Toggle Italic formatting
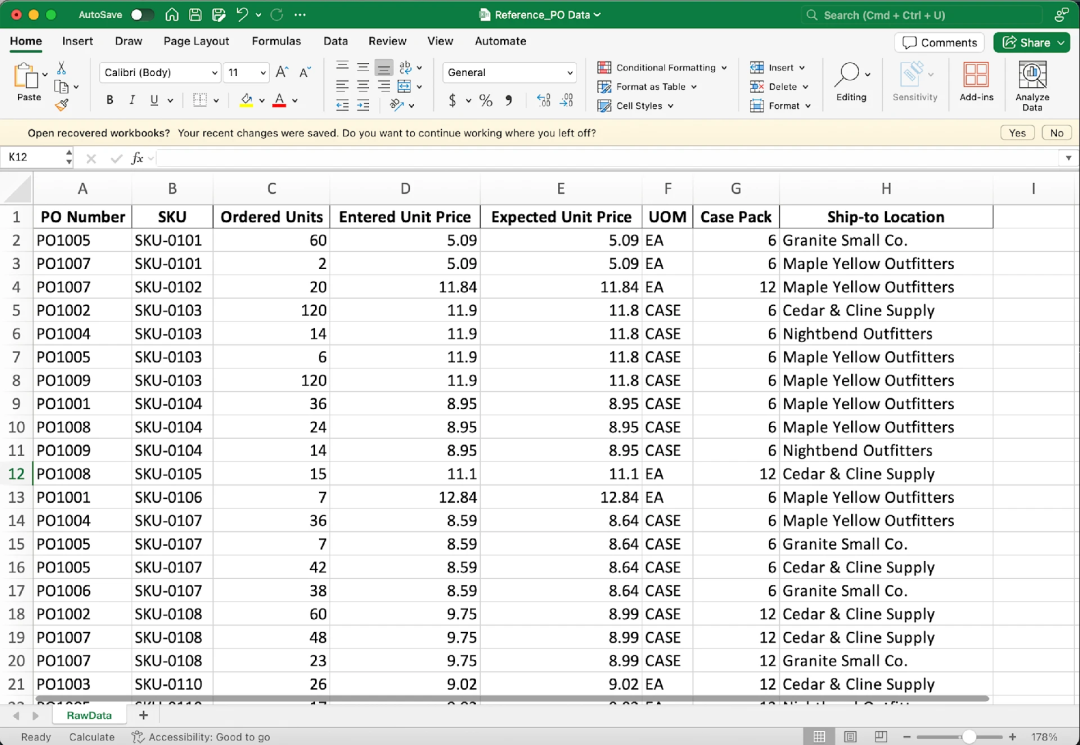 [132, 100]
